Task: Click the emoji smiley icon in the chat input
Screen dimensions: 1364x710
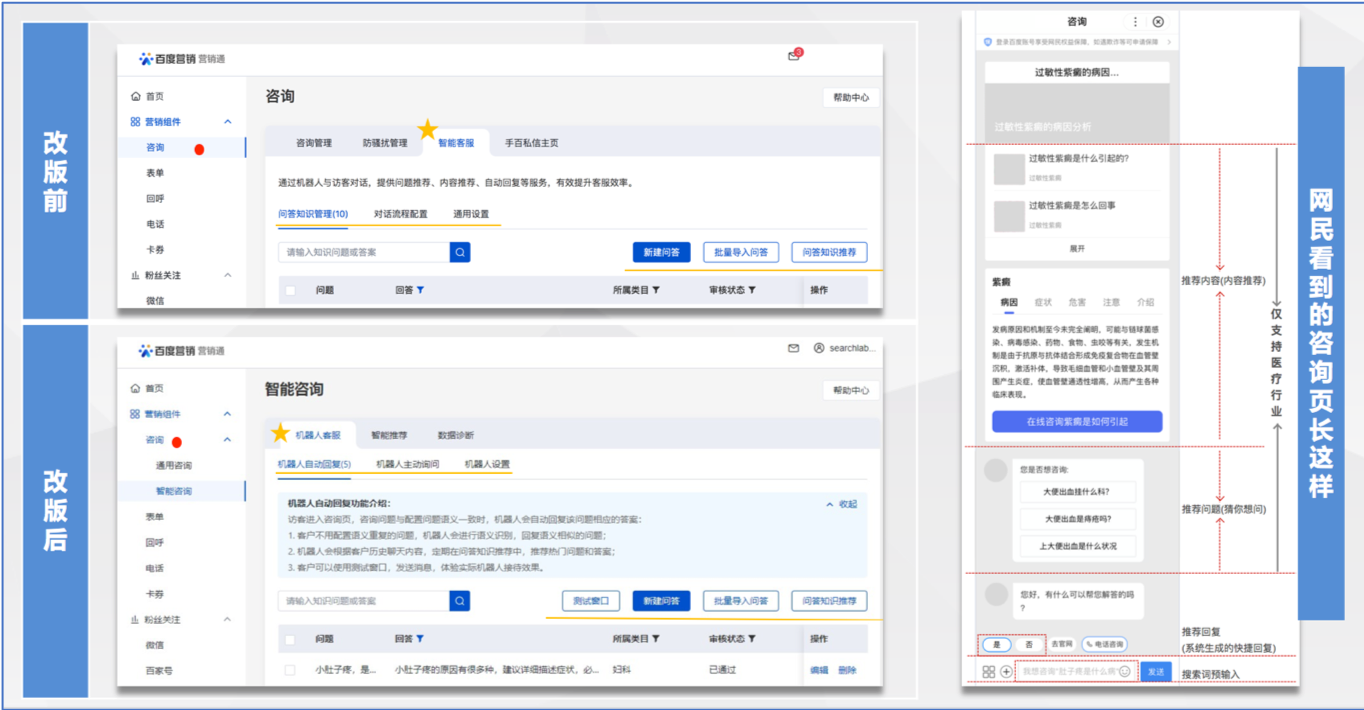Action: coord(1125,671)
